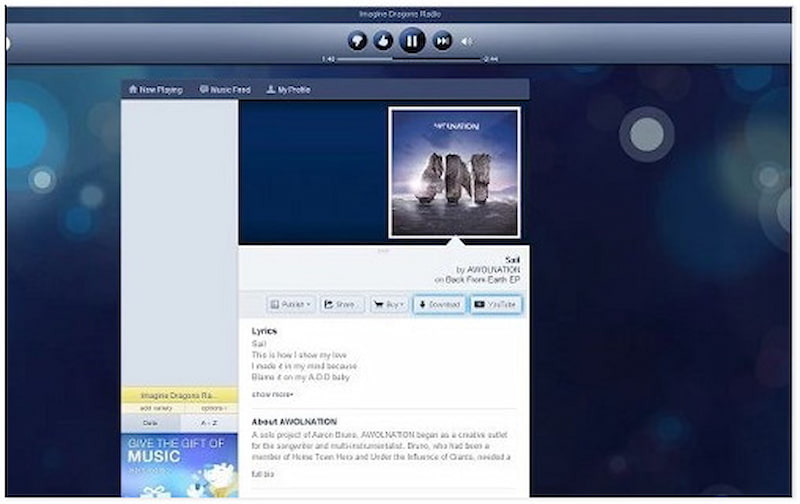Sort stations by A - Z
Screen dimensions: 800x504
pyautogui.click(x=209, y=423)
